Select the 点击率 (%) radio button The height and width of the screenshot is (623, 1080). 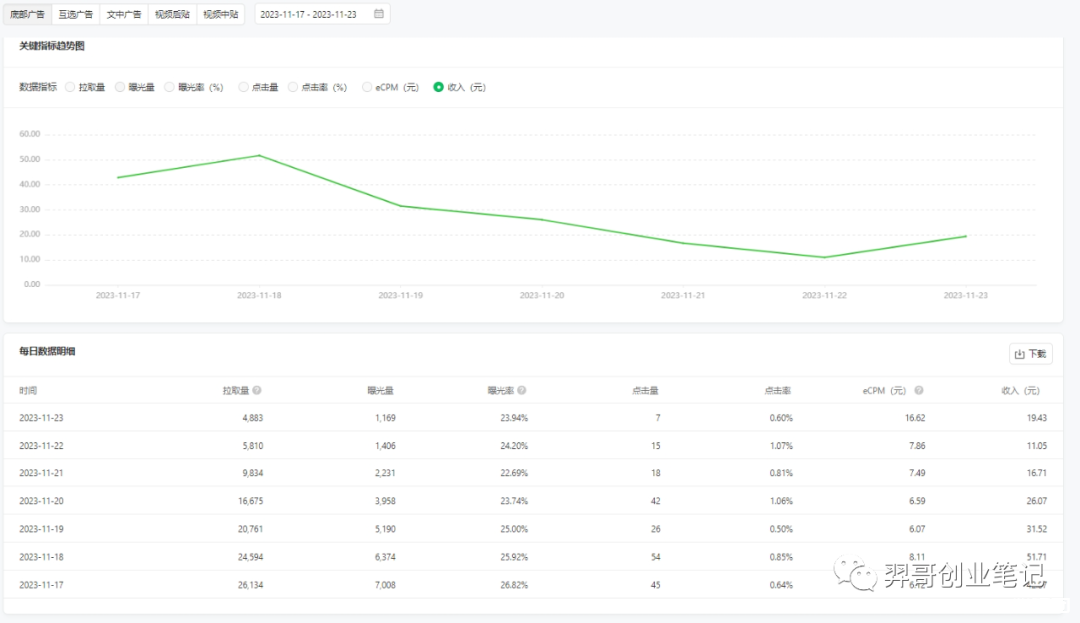click(x=293, y=87)
